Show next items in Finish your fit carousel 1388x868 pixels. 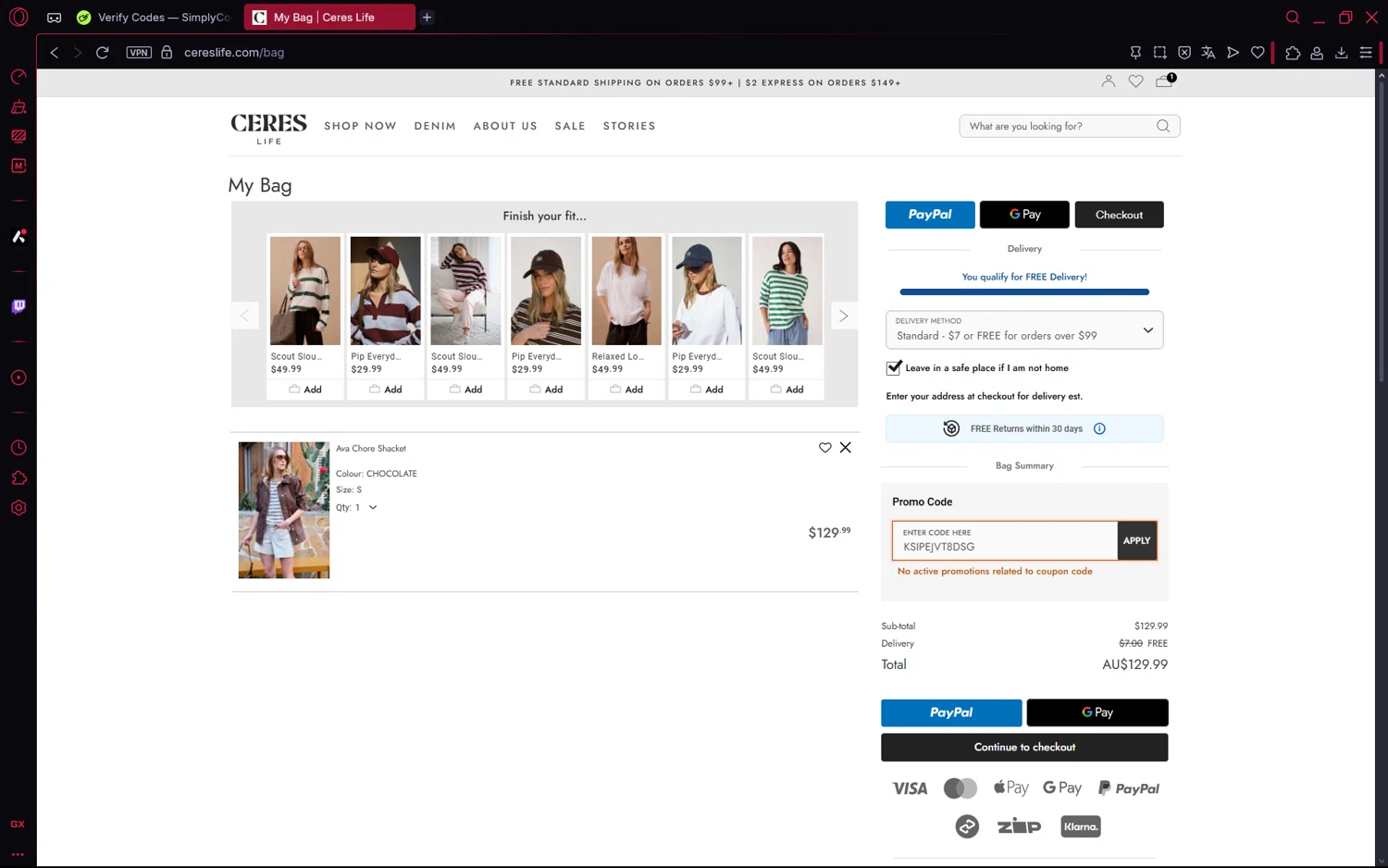point(843,316)
